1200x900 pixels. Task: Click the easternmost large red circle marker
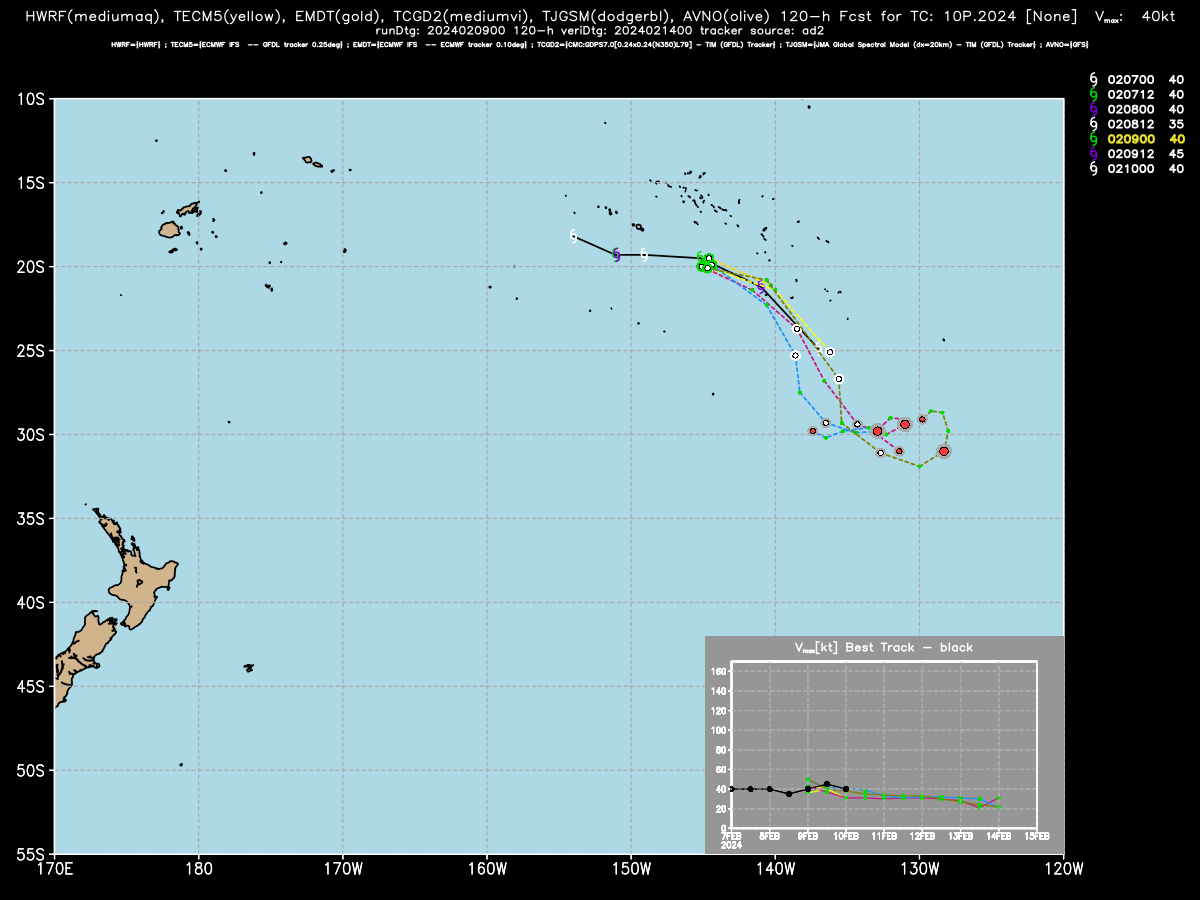pyautogui.click(x=944, y=452)
